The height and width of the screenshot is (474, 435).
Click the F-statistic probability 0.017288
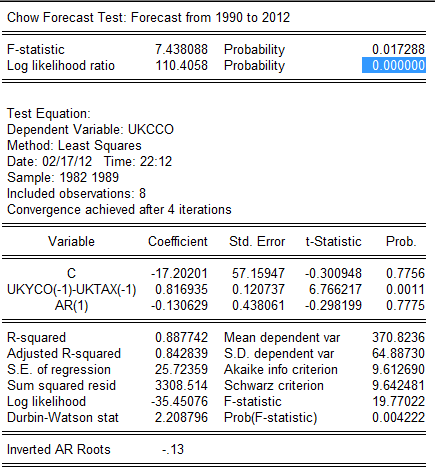point(398,49)
